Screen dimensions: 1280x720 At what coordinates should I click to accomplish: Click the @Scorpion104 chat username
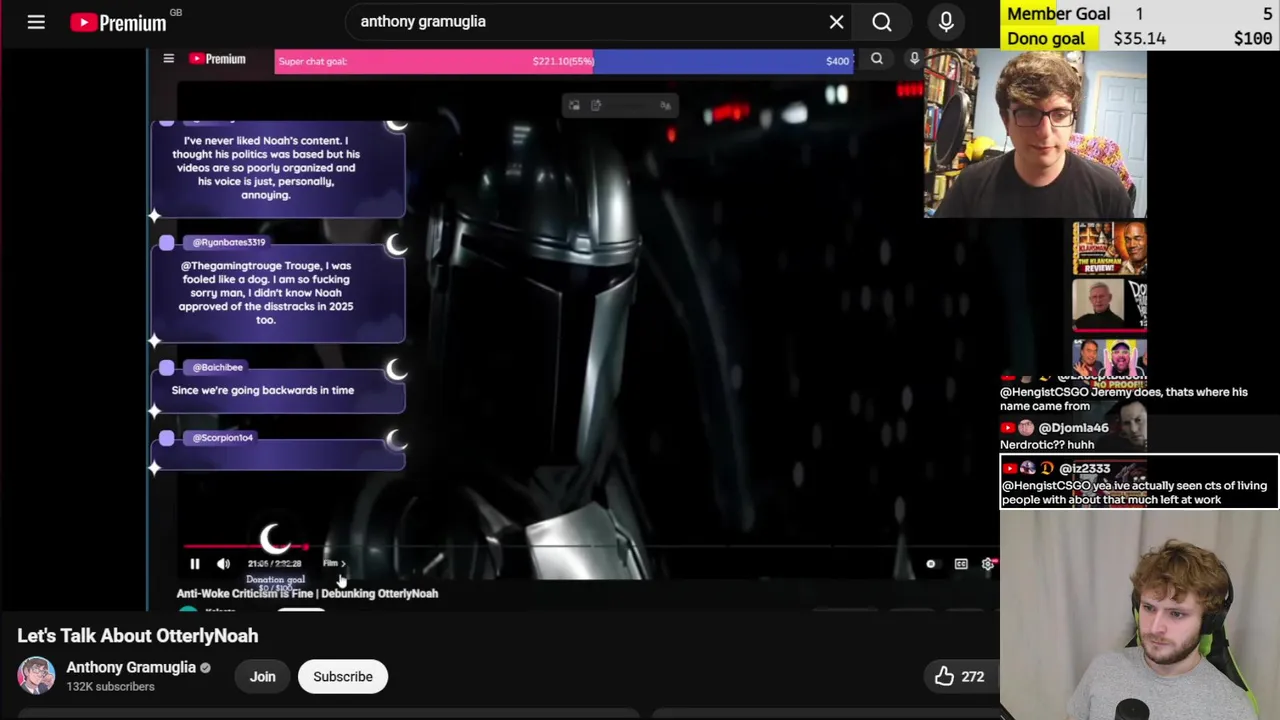click(x=222, y=437)
